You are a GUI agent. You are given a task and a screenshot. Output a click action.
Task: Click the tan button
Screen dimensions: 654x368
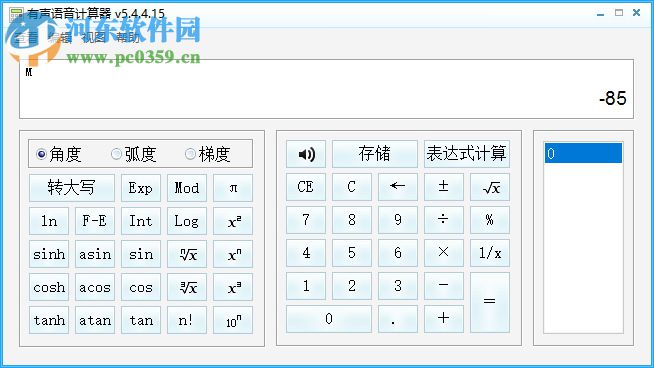pyautogui.click(x=141, y=320)
